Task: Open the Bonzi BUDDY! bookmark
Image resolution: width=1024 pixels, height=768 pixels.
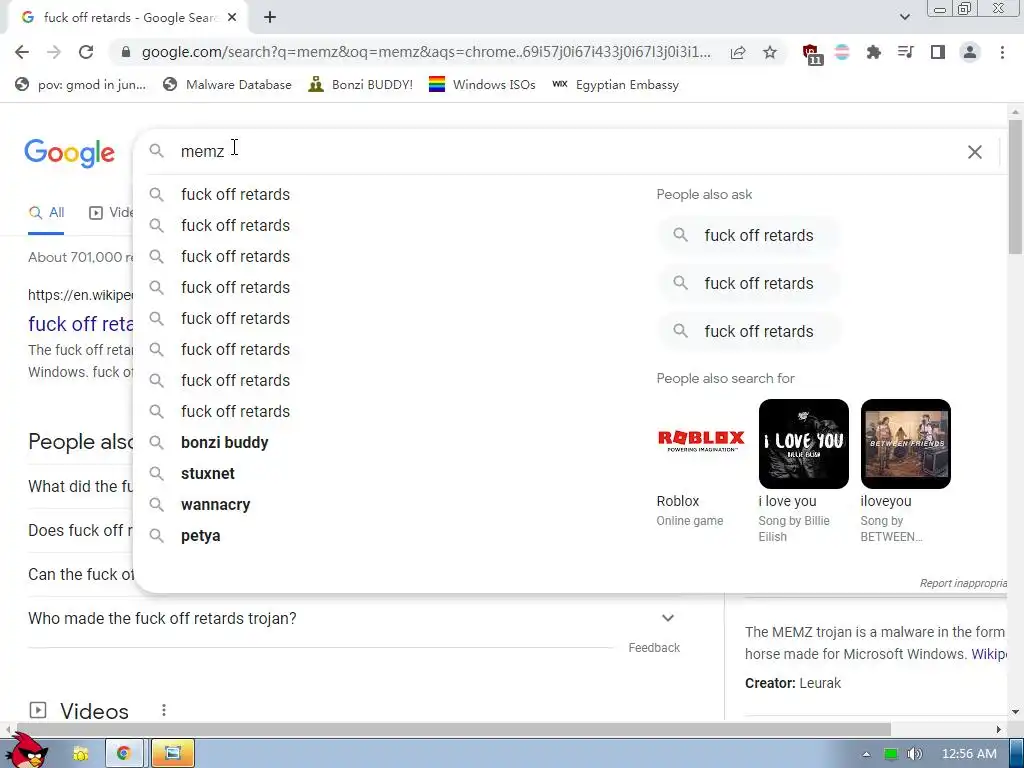Action: click(x=360, y=84)
